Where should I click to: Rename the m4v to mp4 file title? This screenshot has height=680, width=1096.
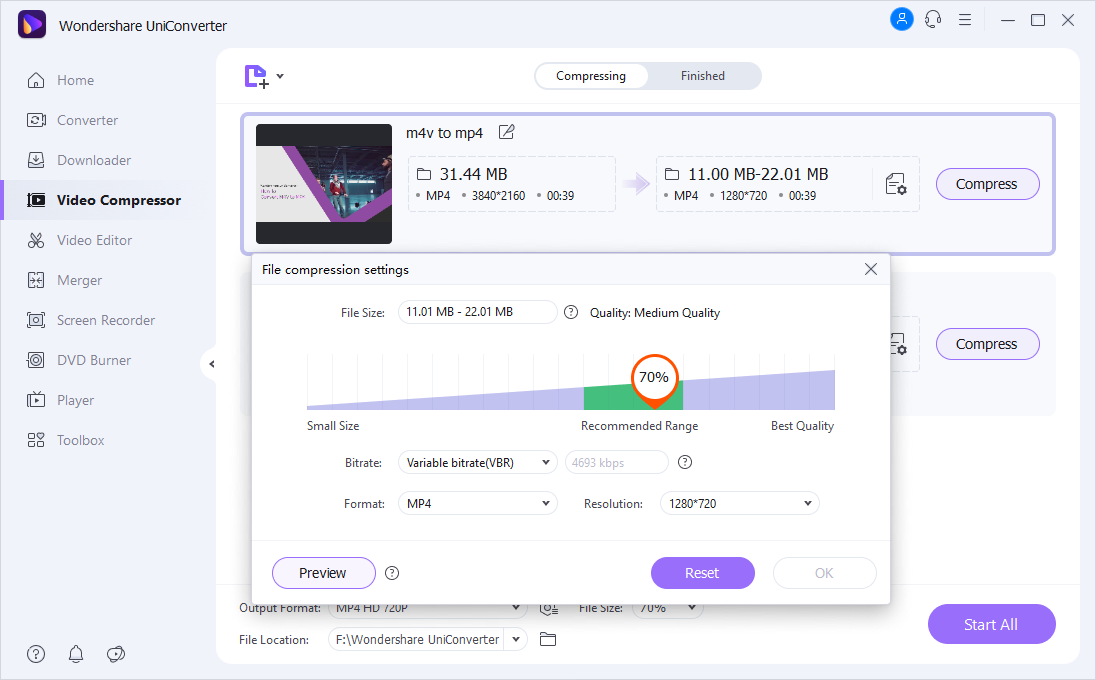tap(507, 132)
